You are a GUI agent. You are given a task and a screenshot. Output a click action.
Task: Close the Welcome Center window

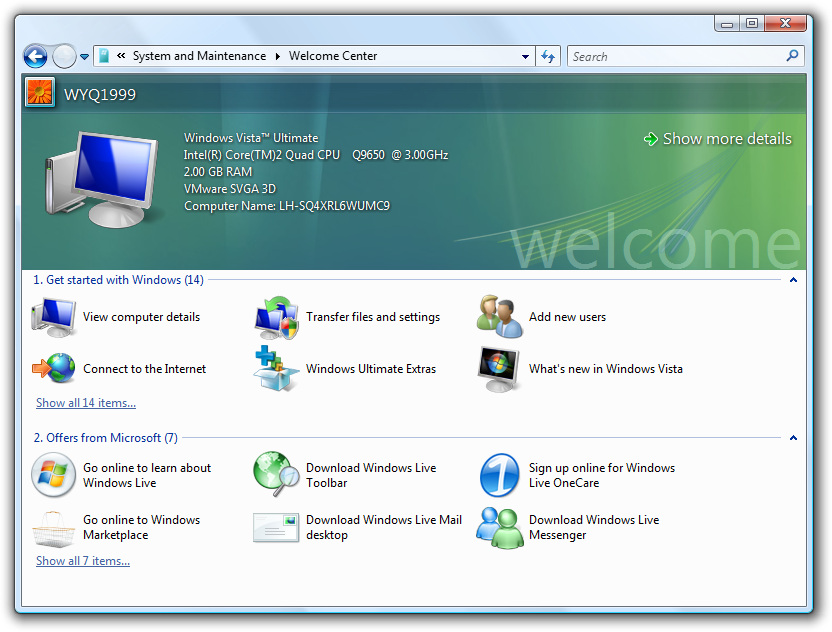(x=786, y=23)
